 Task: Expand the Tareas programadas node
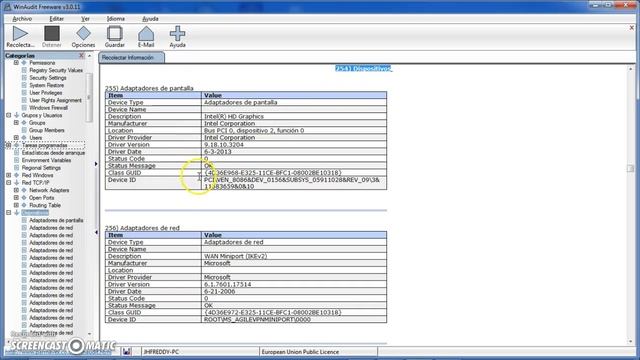click(9, 145)
